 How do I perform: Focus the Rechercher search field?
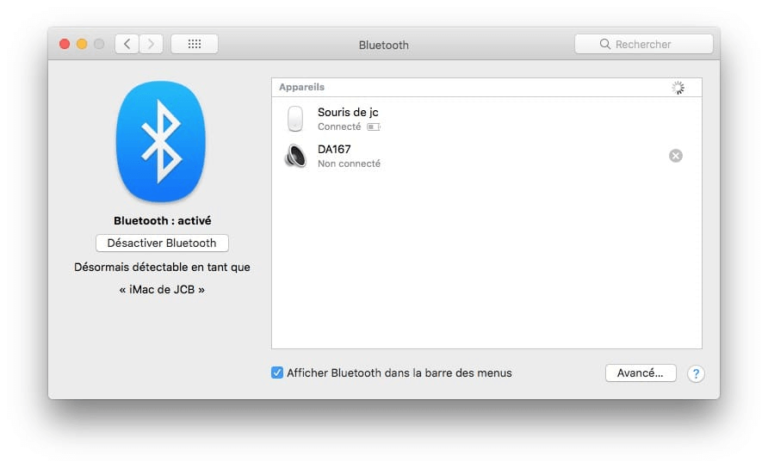tap(644, 44)
